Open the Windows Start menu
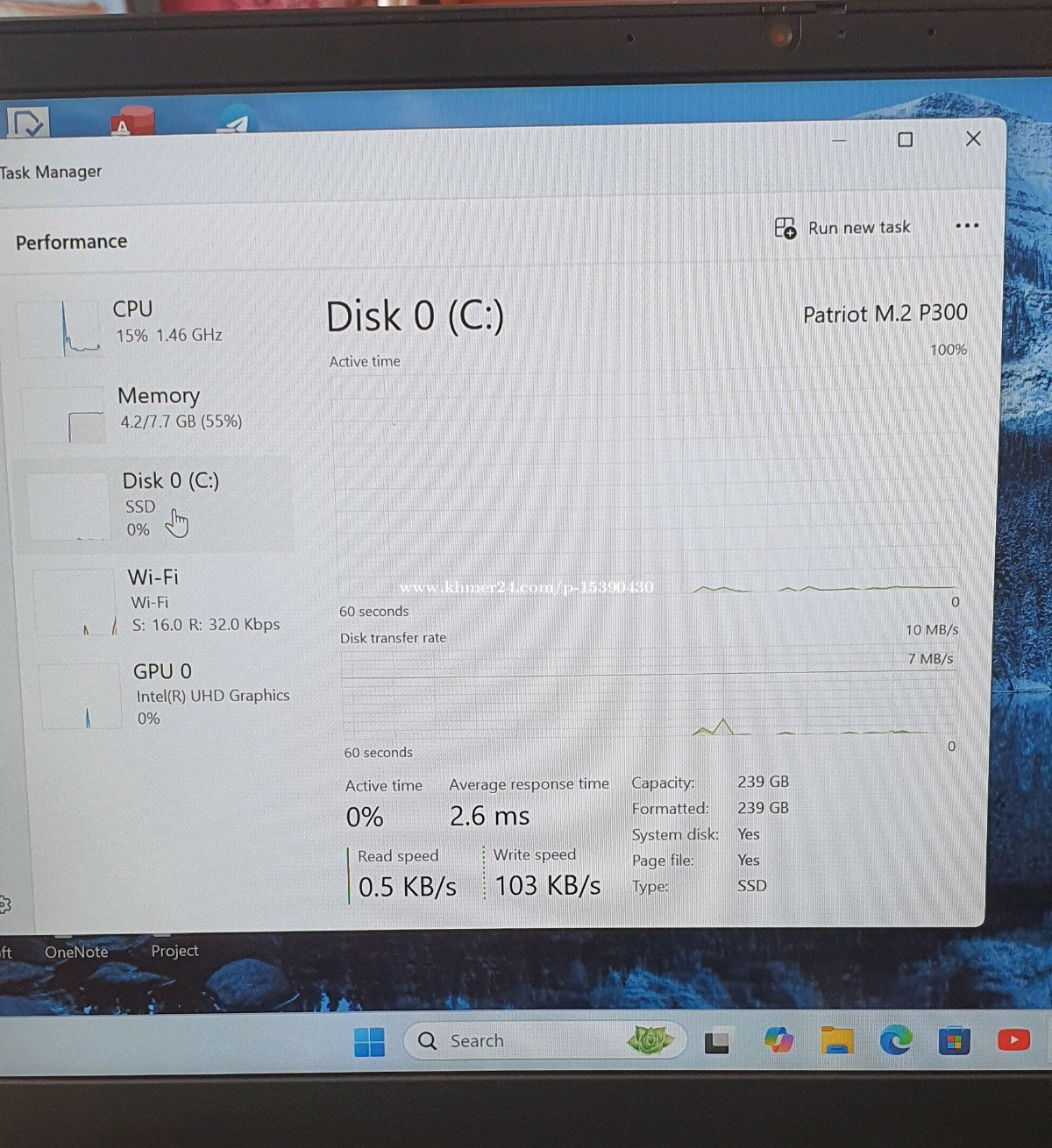This screenshot has width=1052, height=1148. click(x=369, y=1042)
